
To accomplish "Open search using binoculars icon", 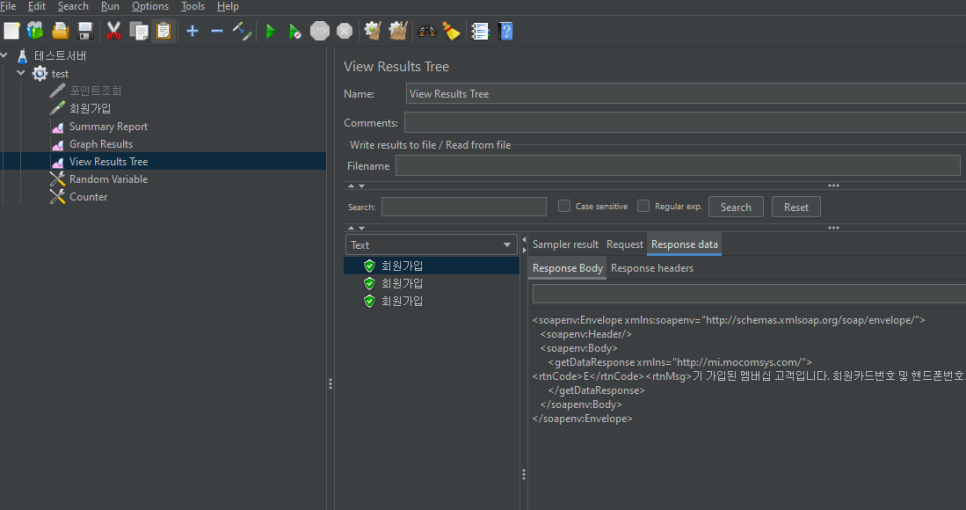I will point(426,31).
